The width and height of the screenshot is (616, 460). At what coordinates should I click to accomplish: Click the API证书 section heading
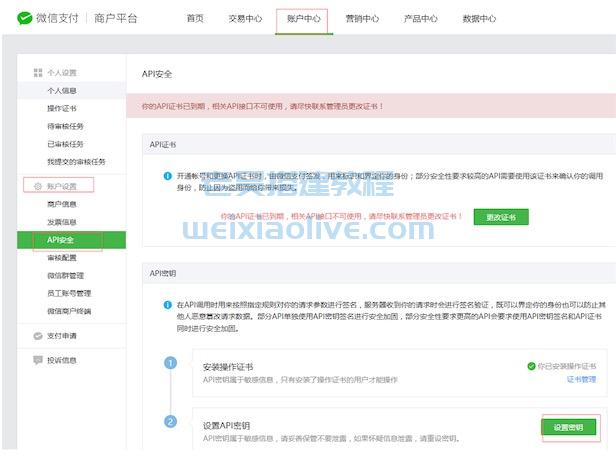(163, 145)
